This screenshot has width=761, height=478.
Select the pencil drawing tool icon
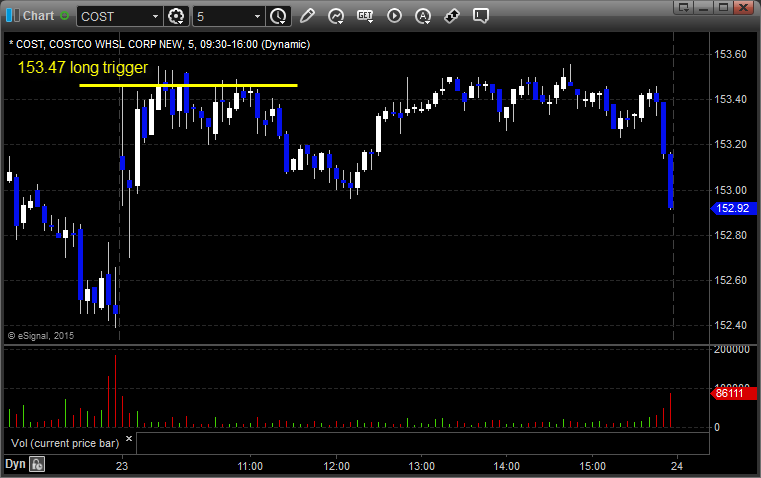(x=307, y=16)
